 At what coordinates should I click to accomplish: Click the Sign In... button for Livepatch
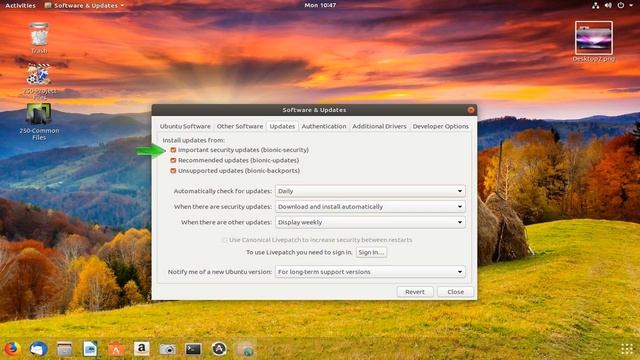(371, 252)
